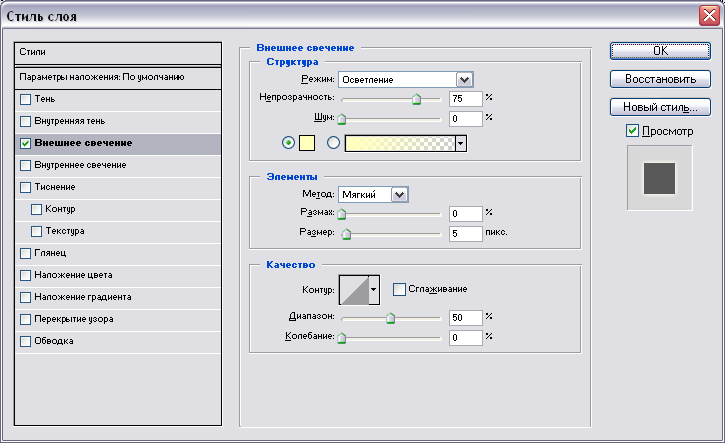725x443 pixels.
Task: Check the Текстура sub-option checkbox
Action: [37, 231]
